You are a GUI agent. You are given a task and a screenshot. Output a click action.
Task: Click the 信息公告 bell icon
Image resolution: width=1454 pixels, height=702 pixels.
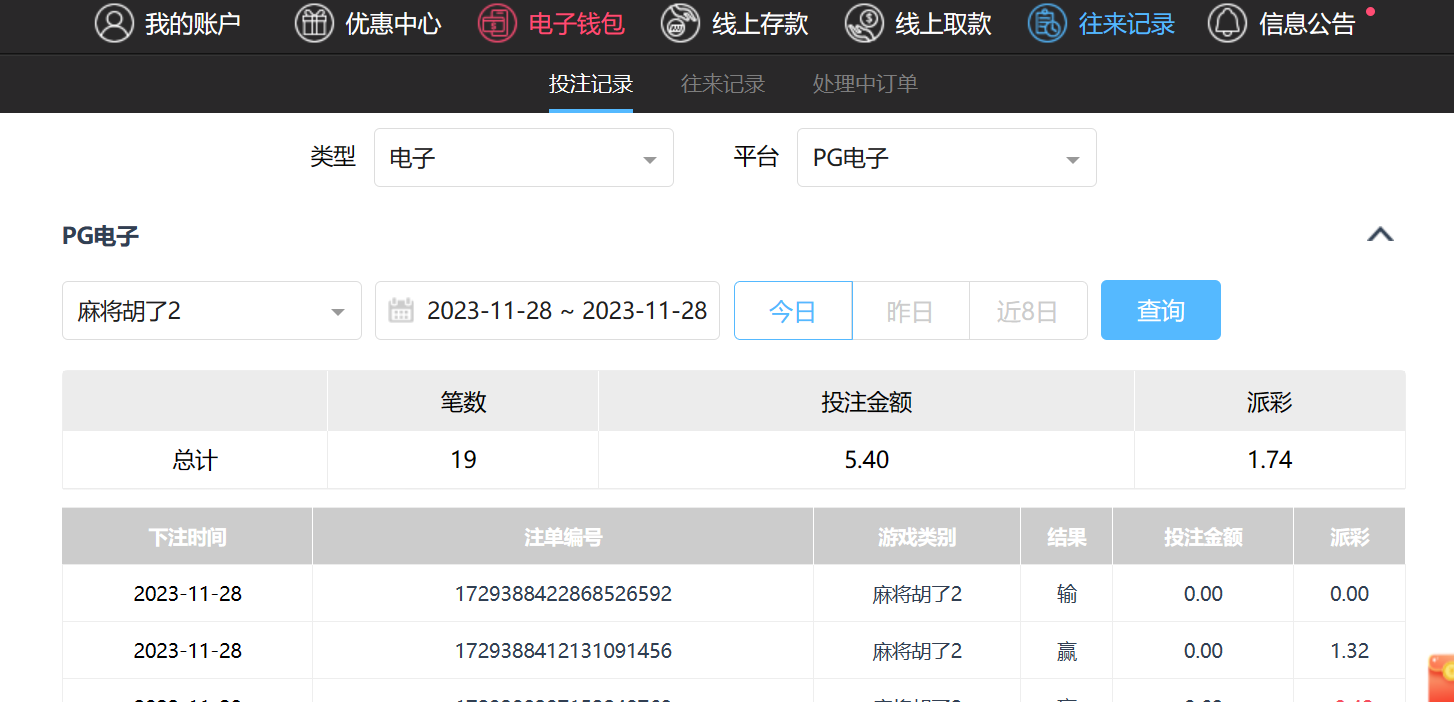pyautogui.click(x=1227, y=23)
